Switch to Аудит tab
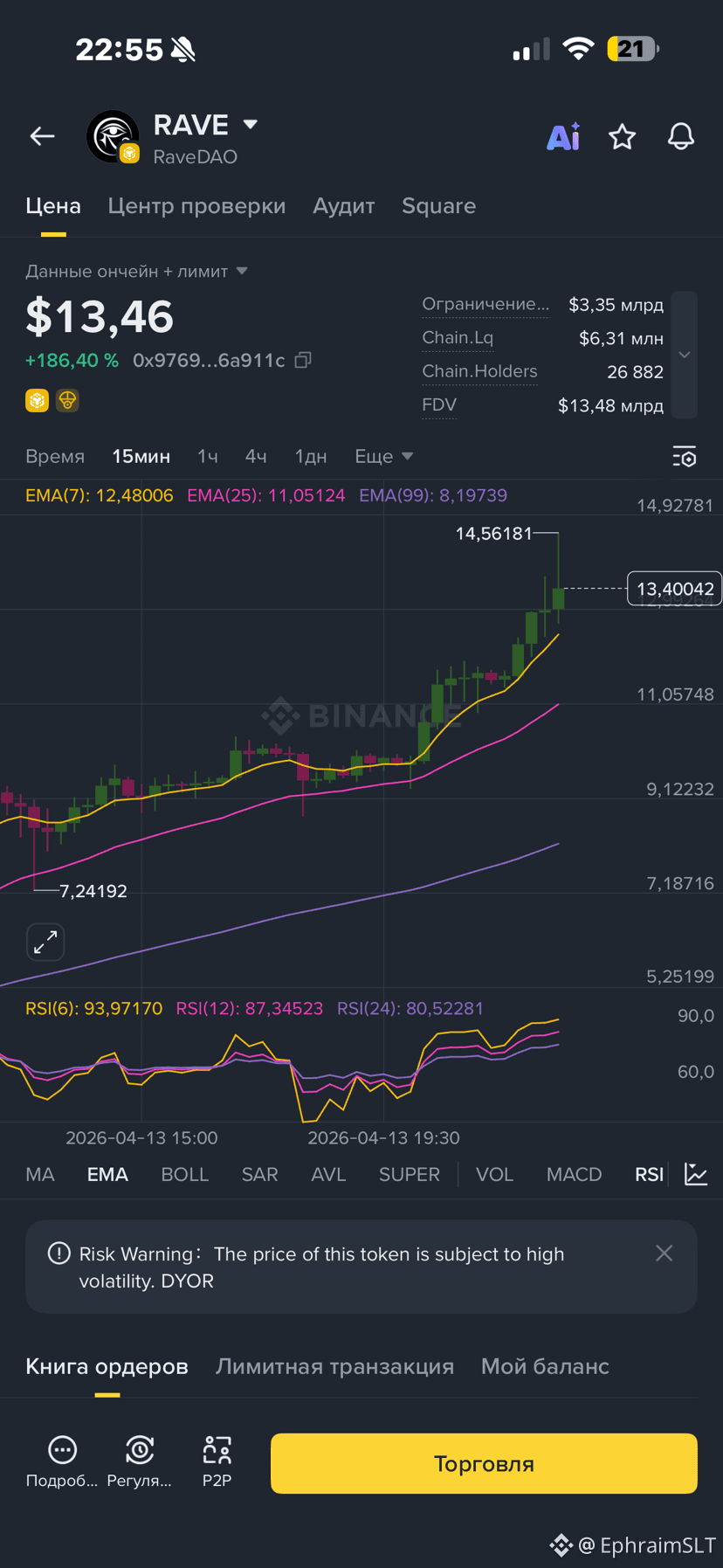This screenshot has height=1568, width=723. 344,205
